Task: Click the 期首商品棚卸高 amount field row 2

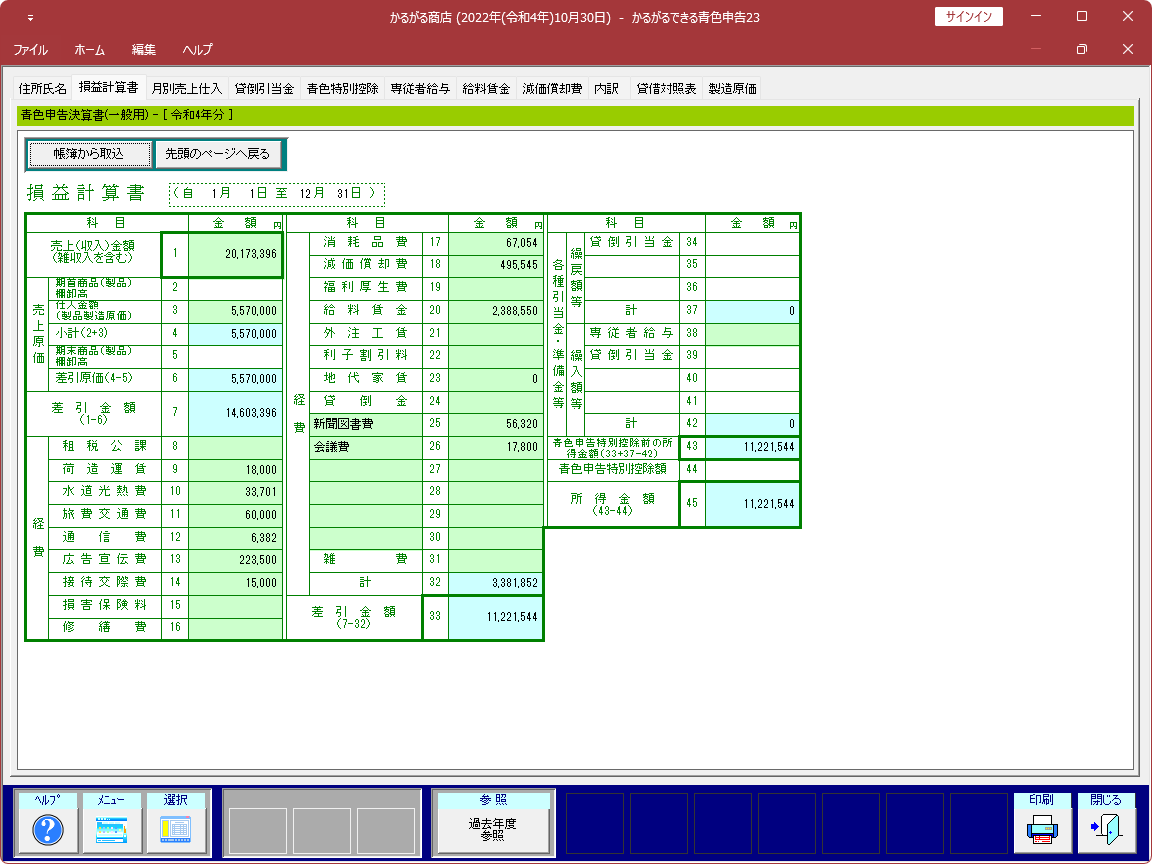Action: [236, 289]
